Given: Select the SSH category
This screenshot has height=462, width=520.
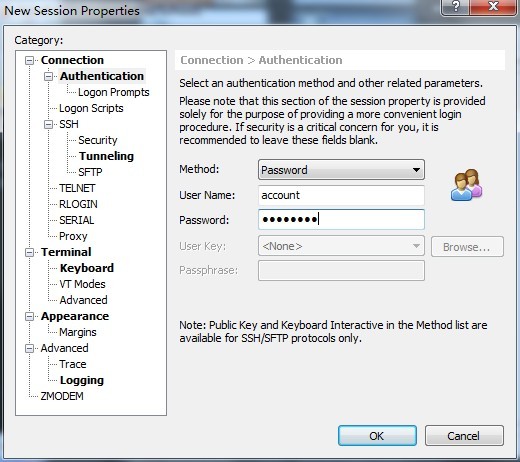Looking at the screenshot, I should click(69, 124).
